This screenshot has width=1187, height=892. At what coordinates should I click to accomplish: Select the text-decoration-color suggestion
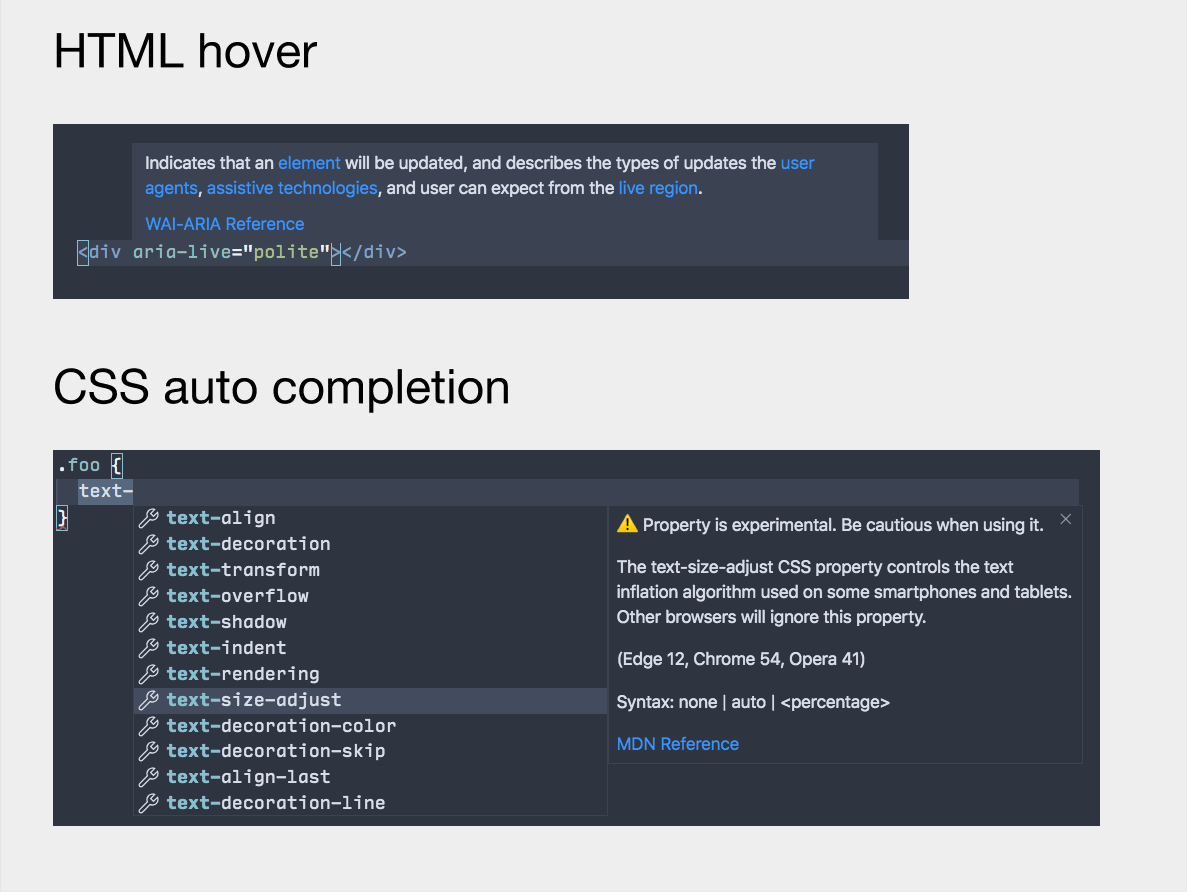[x=281, y=726]
